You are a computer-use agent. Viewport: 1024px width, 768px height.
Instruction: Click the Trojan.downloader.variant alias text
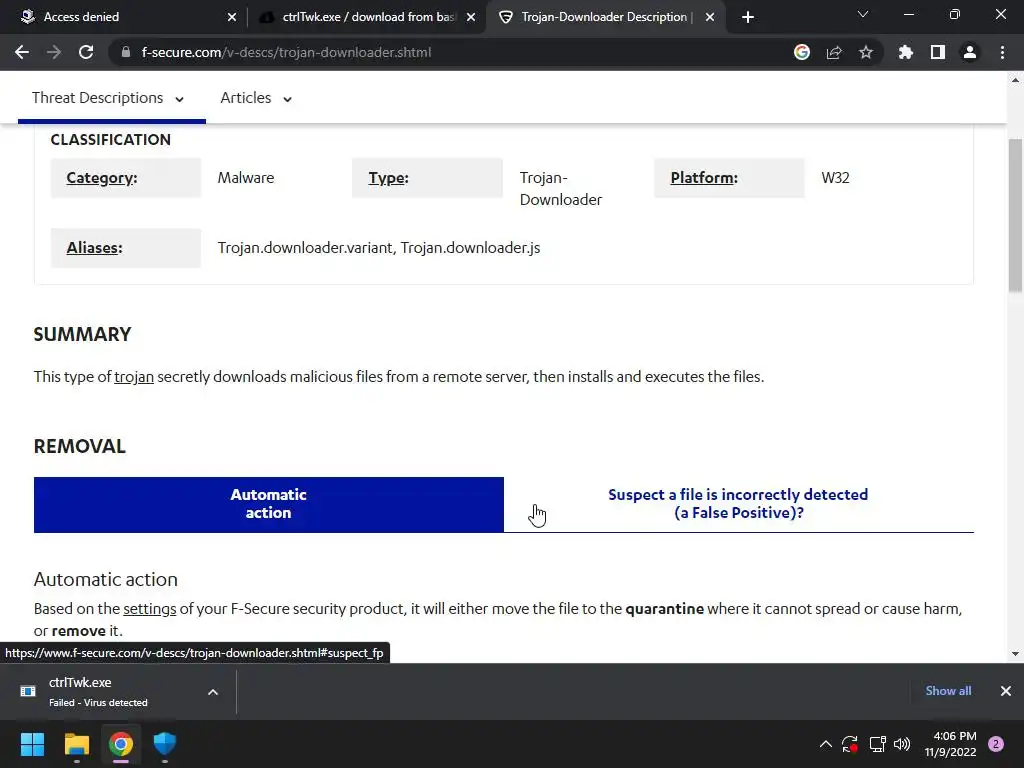306,248
